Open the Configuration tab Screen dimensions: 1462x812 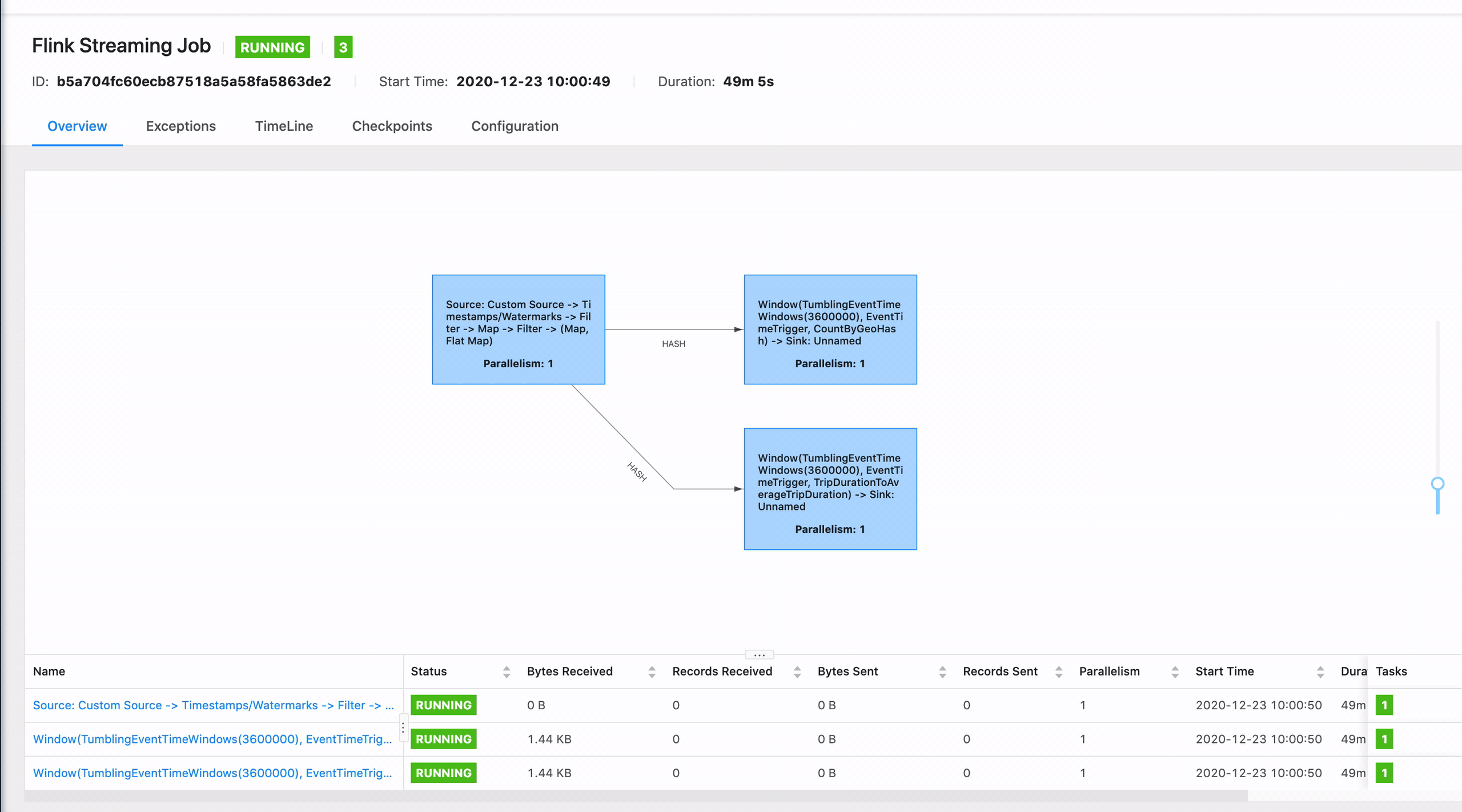click(515, 126)
